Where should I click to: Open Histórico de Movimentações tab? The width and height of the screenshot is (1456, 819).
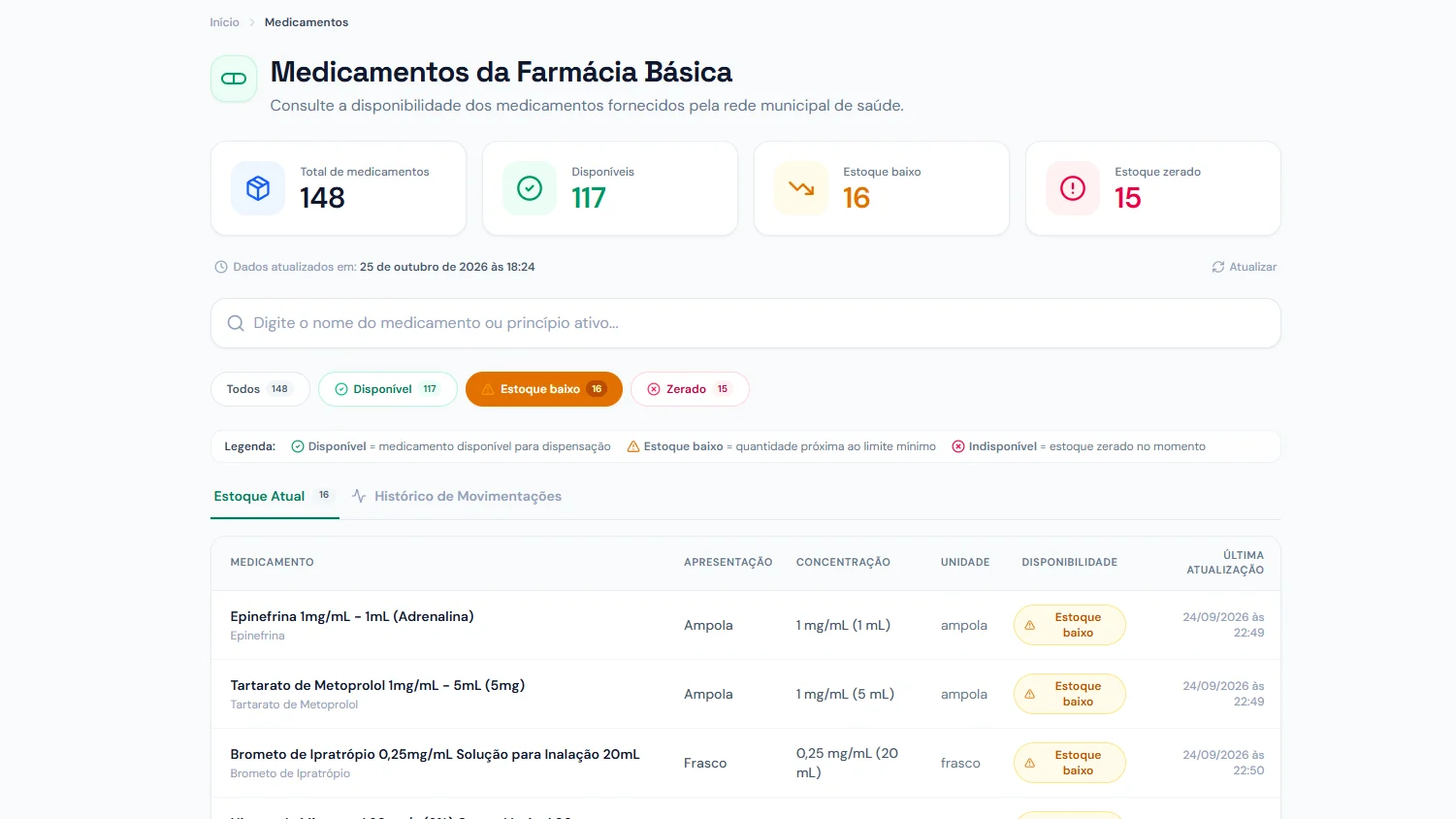[x=457, y=496]
